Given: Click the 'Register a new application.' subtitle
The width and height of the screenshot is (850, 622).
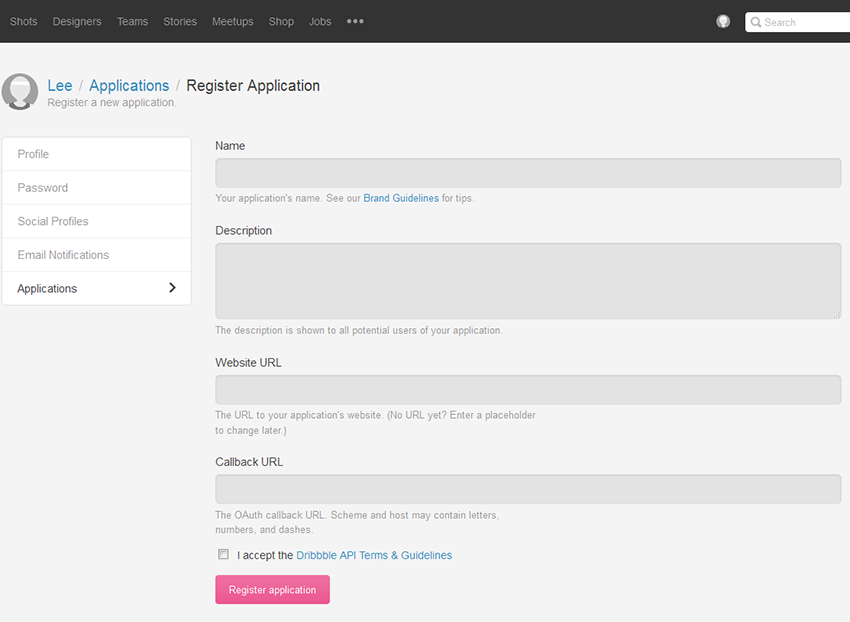Looking at the screenshot, I should tap(112, 102).
